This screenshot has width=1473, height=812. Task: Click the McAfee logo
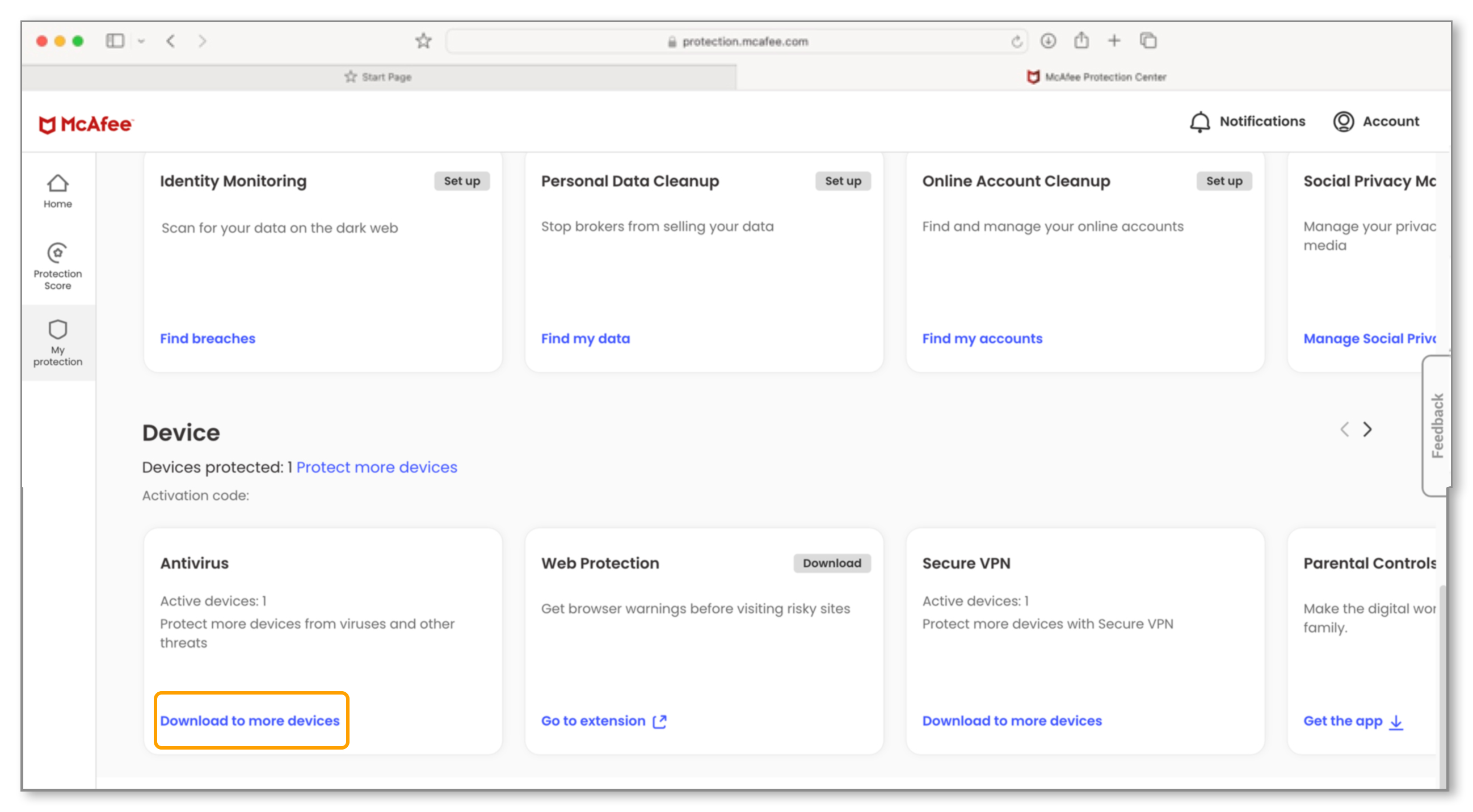click(86, 124)
